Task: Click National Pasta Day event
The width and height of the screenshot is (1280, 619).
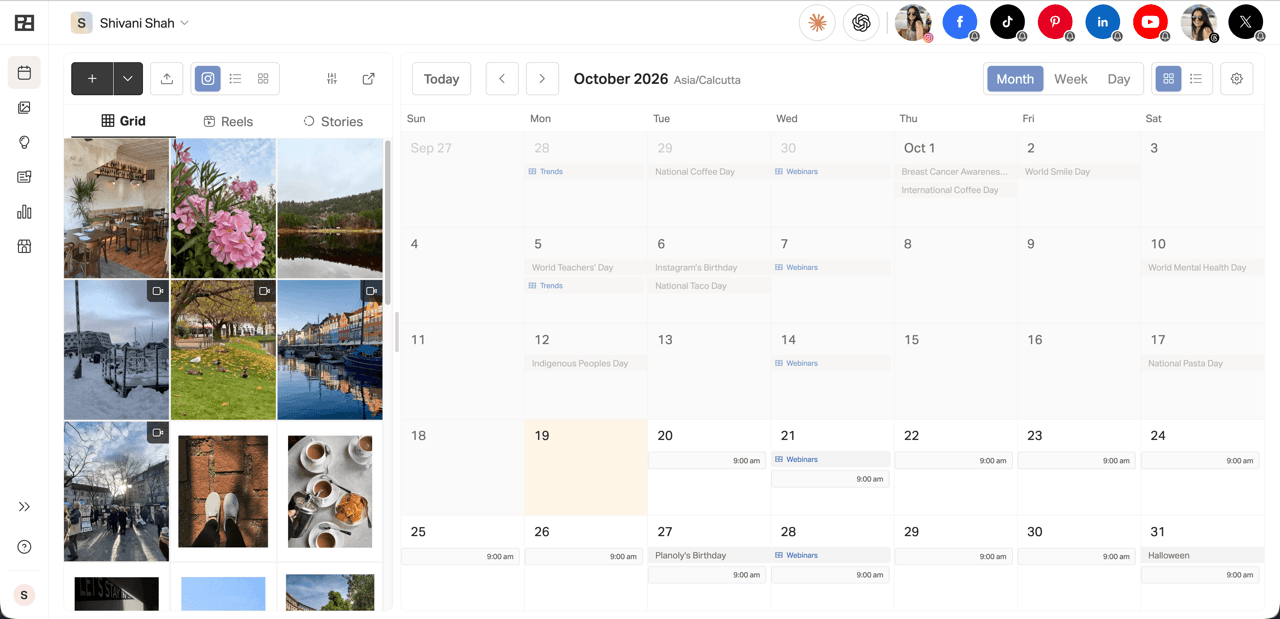Action: (1202, 364)
